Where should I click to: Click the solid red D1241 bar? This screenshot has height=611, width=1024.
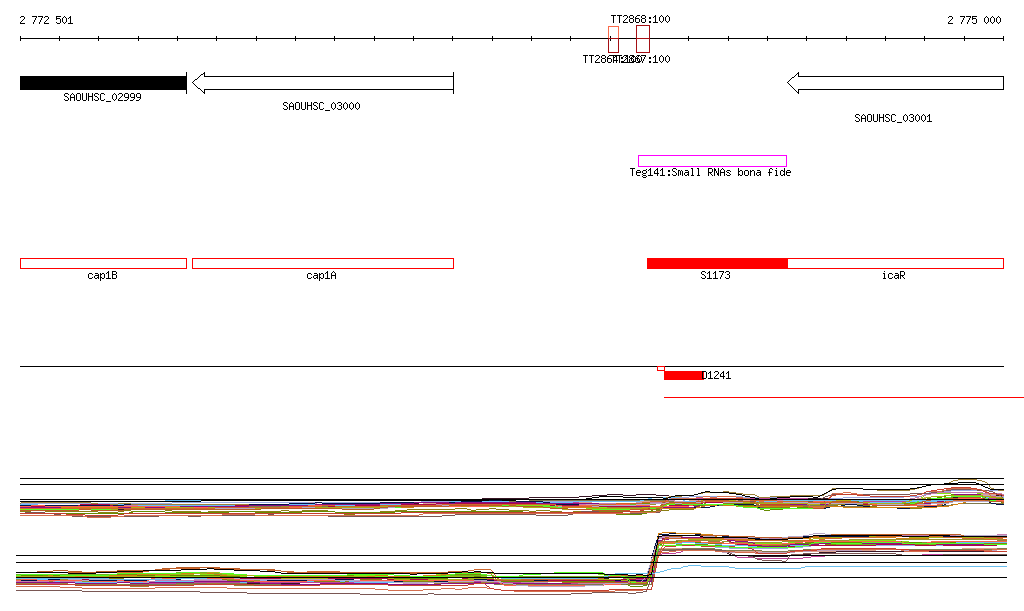coord(683,376)
